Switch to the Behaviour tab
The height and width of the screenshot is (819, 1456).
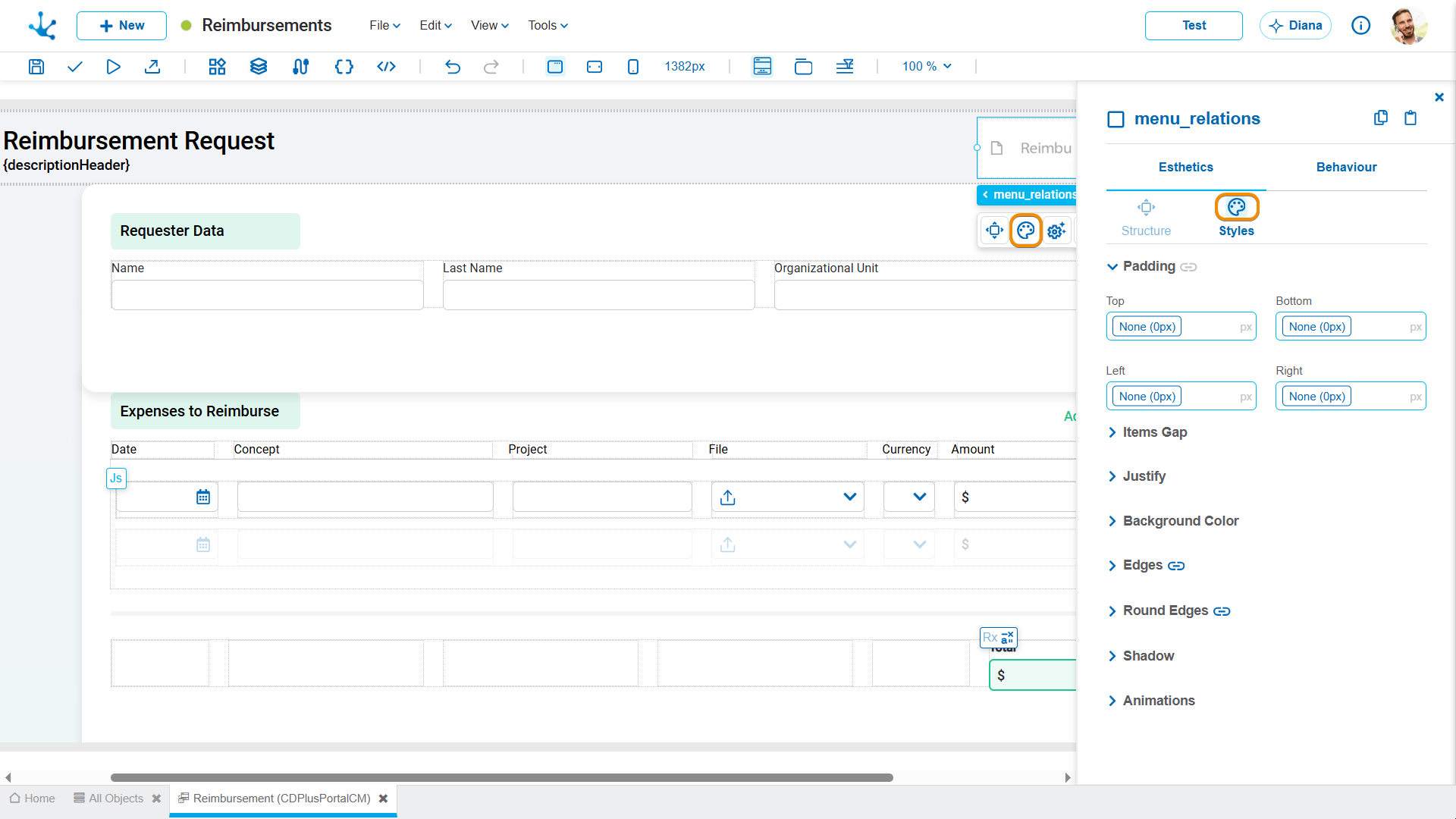(1346, 167)
